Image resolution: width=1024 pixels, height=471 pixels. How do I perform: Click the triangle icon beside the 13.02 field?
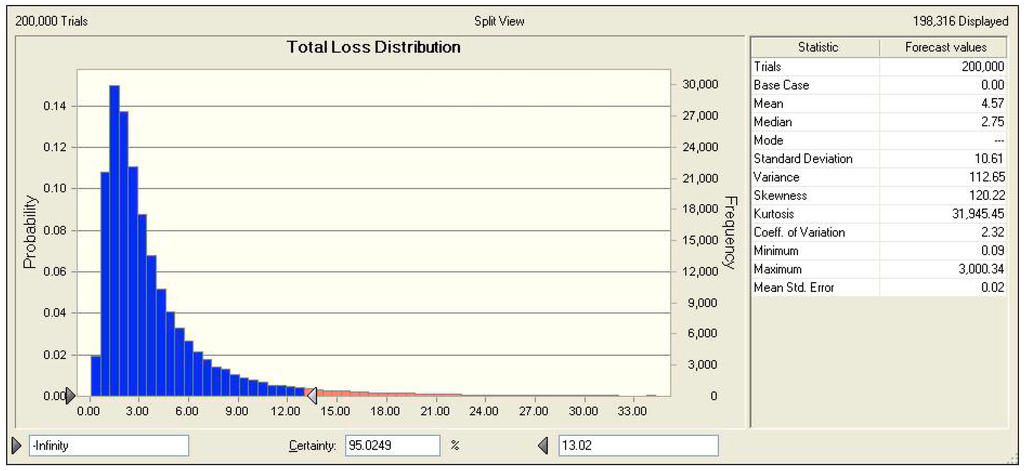tap(543, 445)
